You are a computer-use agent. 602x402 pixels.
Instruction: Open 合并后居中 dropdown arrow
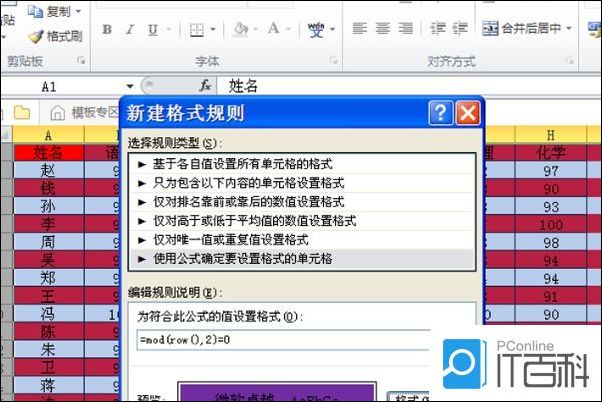(569, 28)
